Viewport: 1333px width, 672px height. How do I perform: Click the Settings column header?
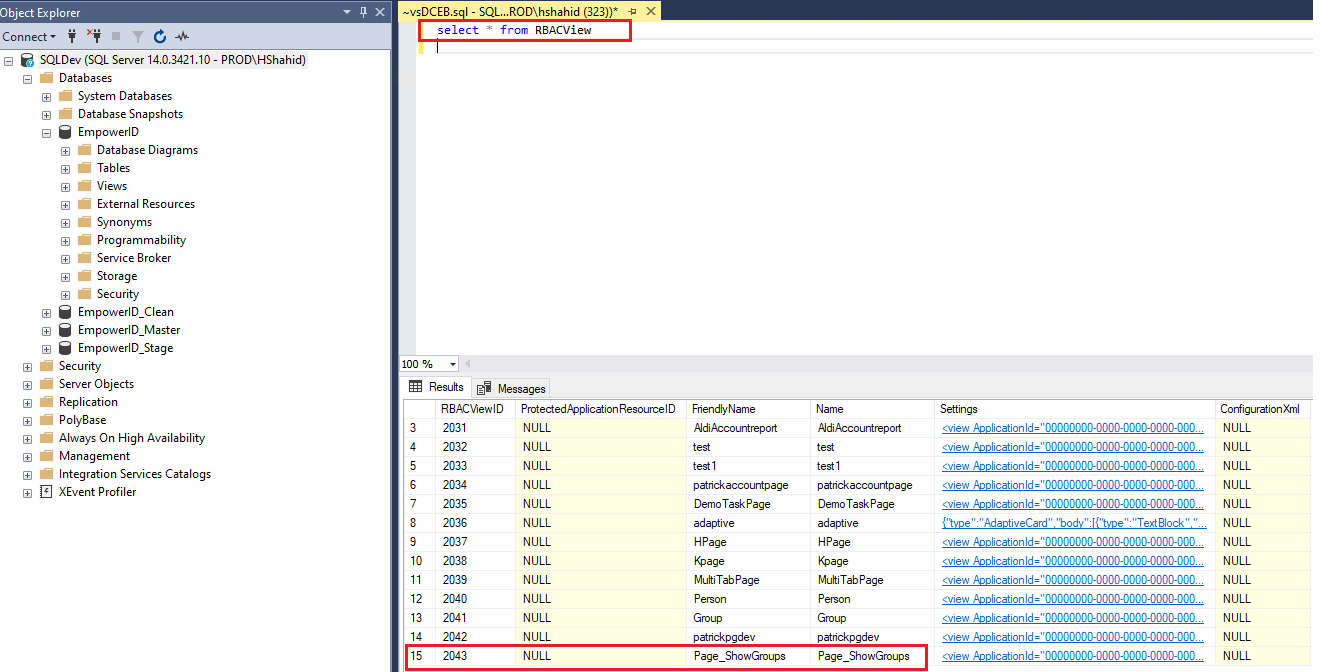coord(1075,409)
